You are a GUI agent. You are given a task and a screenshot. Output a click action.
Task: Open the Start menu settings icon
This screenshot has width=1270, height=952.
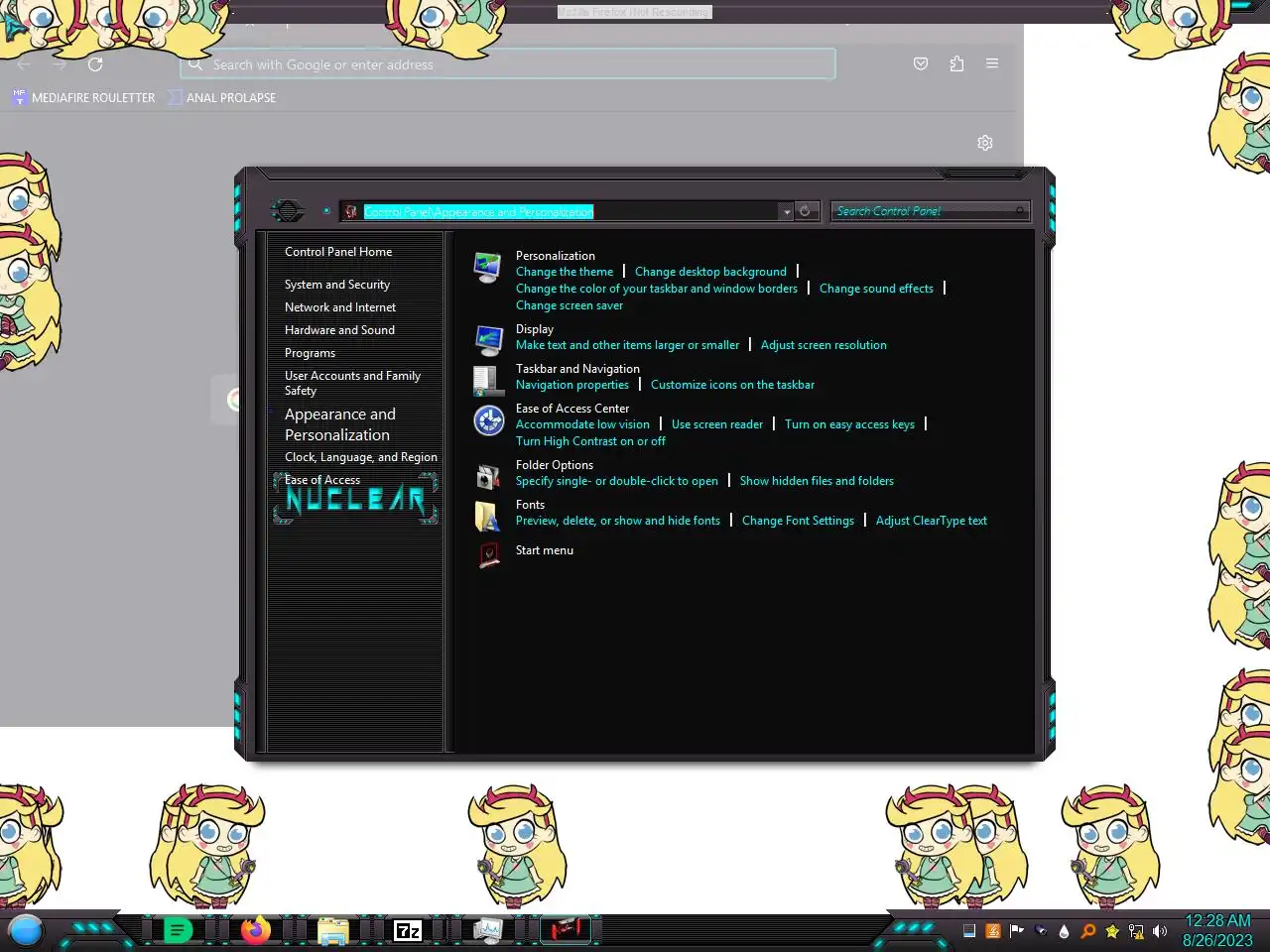(488, 554)
